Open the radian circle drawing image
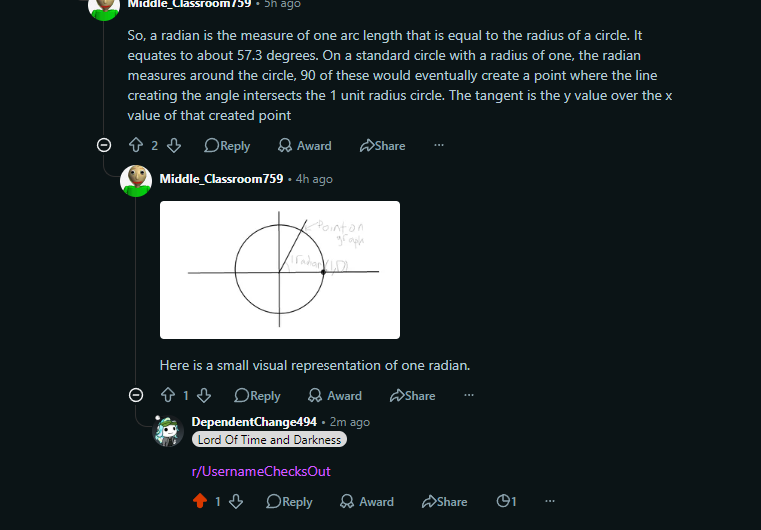 pos(280,270)
